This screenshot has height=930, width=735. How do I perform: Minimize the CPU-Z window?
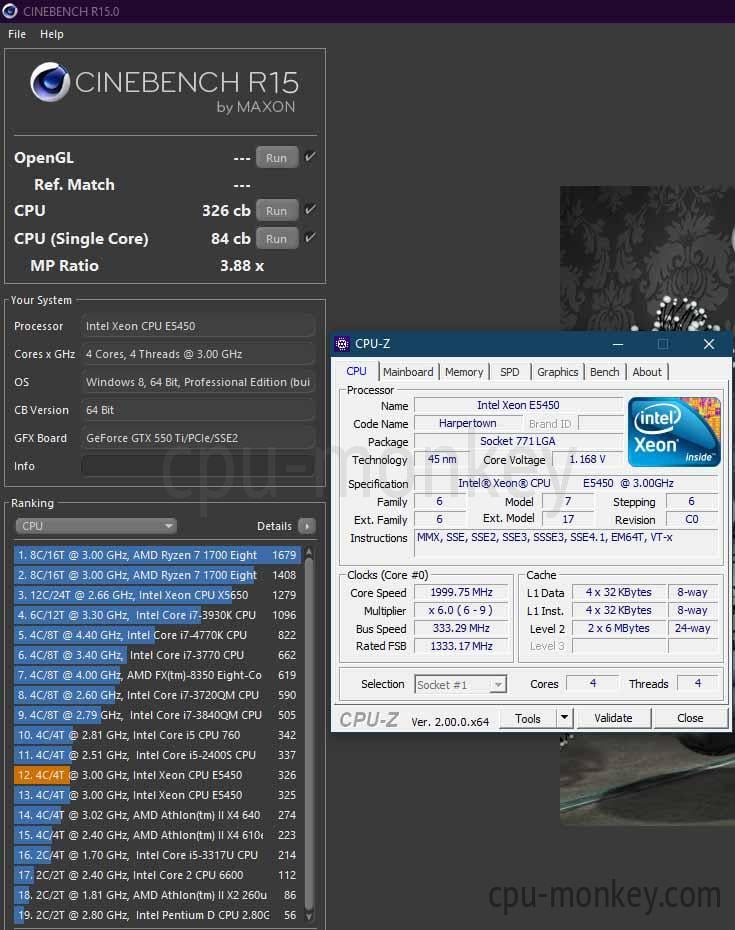618,344
